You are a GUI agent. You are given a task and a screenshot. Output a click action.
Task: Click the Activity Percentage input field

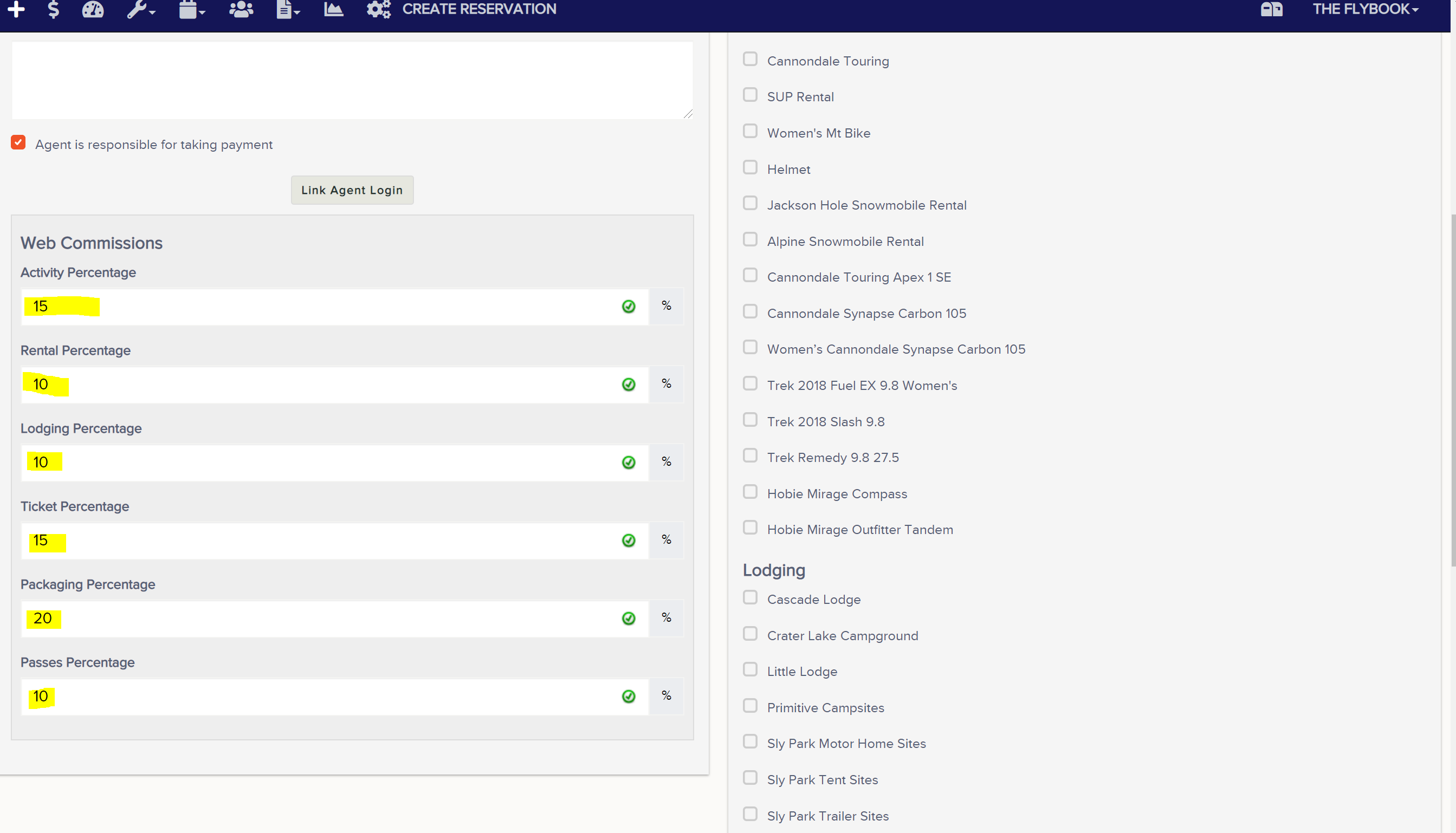[335, 306]
